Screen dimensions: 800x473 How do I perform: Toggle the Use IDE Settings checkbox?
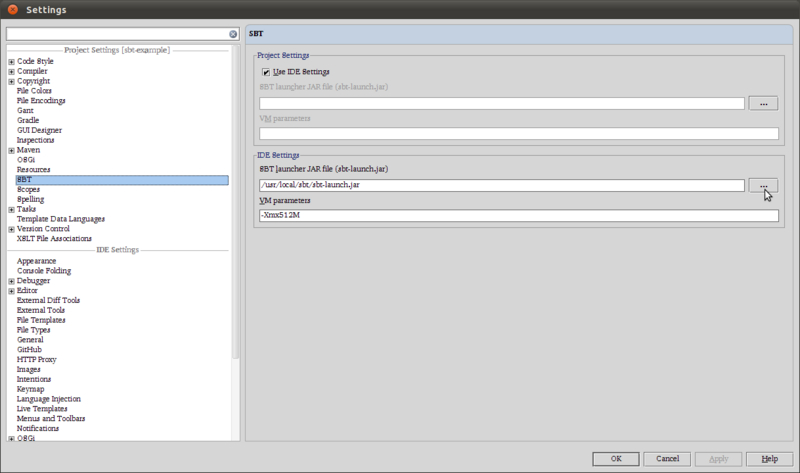coord(266,72)
